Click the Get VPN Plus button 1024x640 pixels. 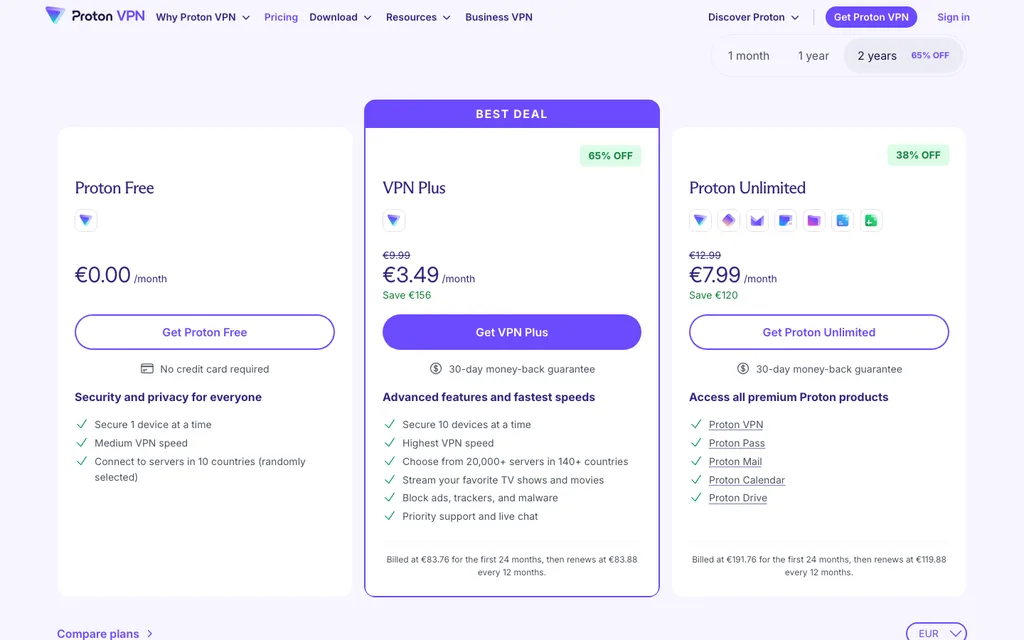point(512,332)
